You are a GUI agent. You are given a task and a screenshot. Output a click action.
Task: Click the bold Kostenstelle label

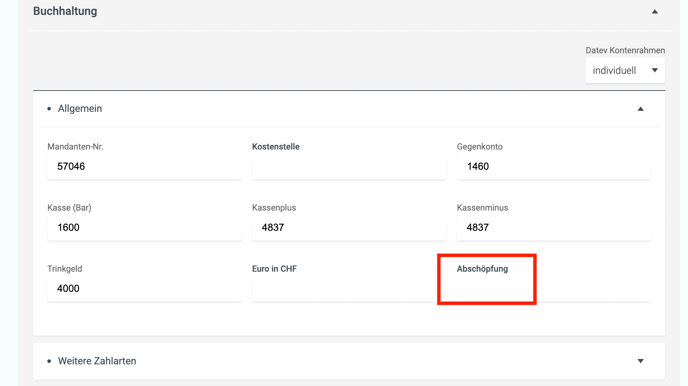[276, 147]
